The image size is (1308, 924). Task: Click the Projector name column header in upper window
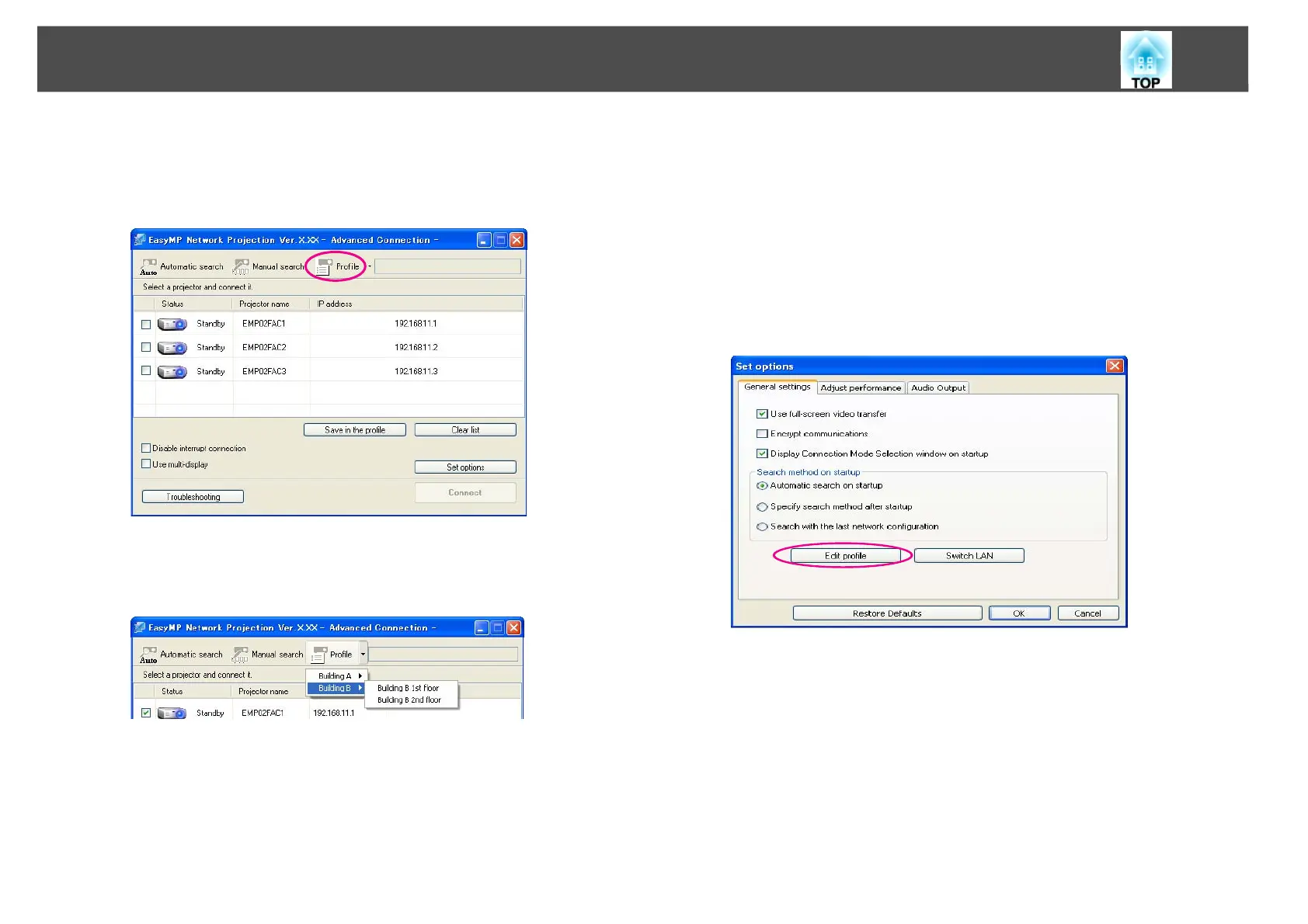272,304
